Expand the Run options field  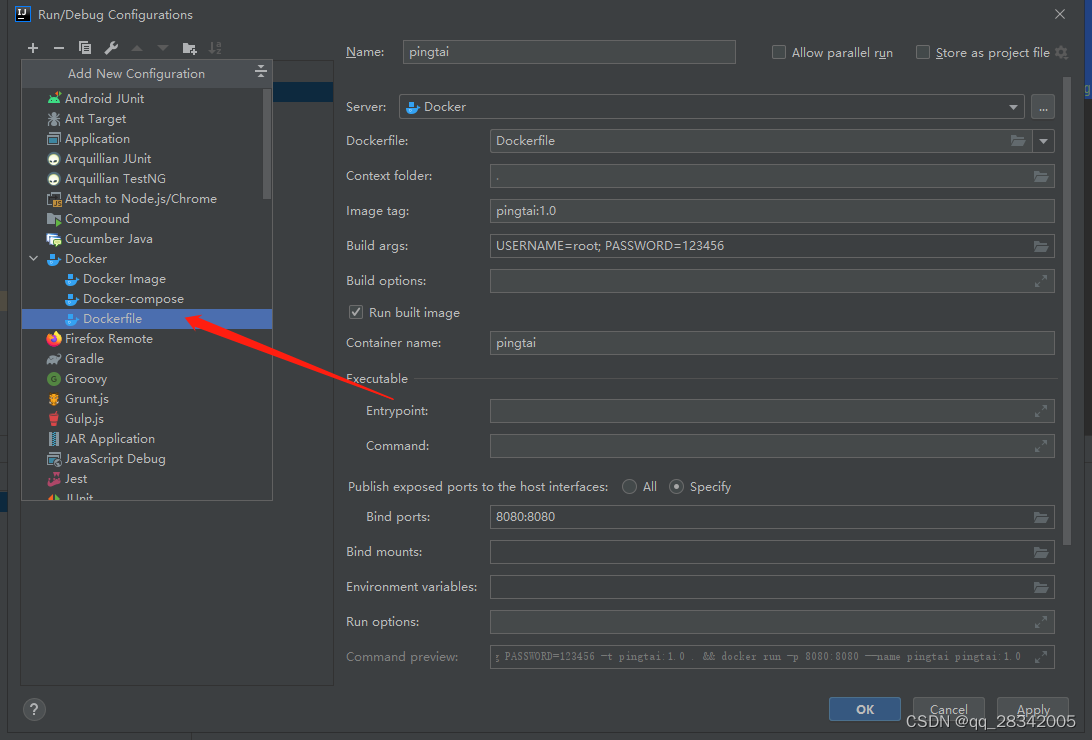coord(1041,622)
